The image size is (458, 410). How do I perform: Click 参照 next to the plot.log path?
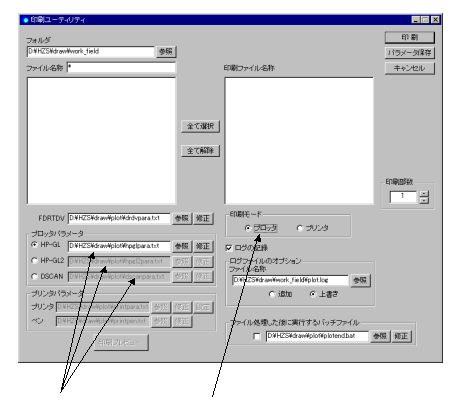(x=360, y=281)
